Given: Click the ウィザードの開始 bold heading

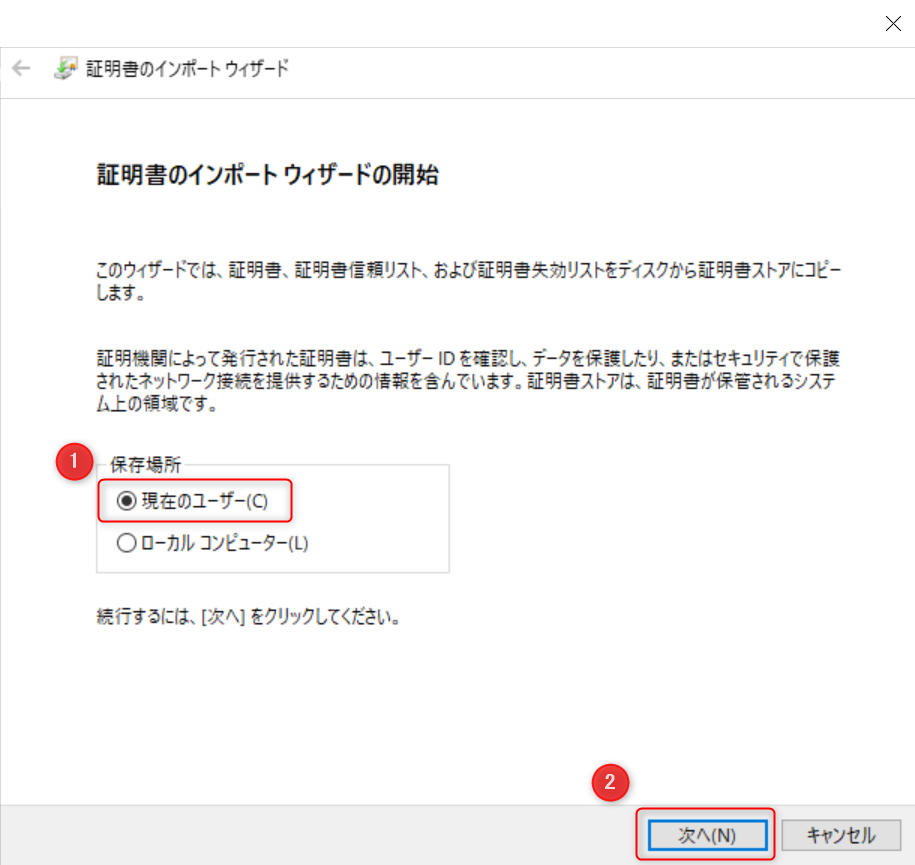Looking at the screenshot, I should [x=267, y=176].
